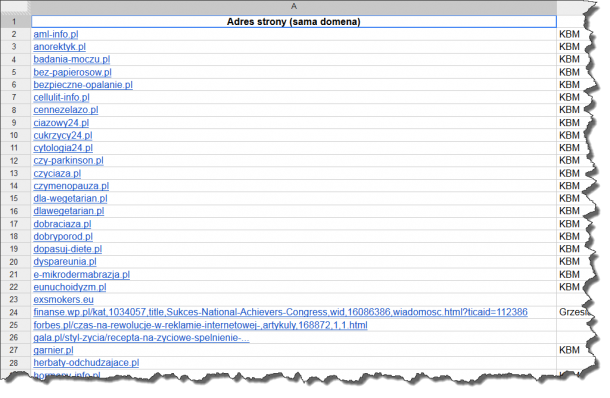Select row 28 header

[x=15, y=363]
